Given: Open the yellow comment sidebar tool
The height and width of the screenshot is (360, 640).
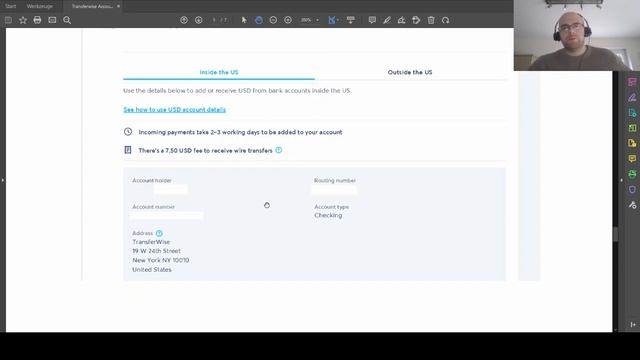Looking at the screenshot, I should pyautogui.click(x=632, y=158).
